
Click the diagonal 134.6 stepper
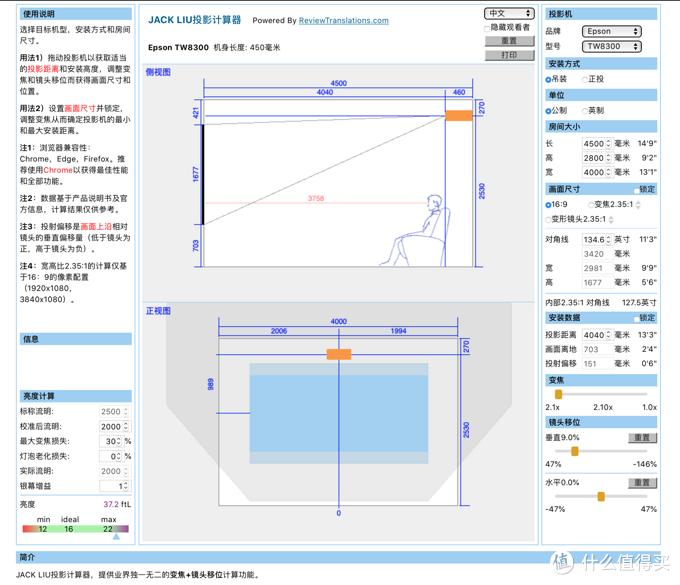608,239
